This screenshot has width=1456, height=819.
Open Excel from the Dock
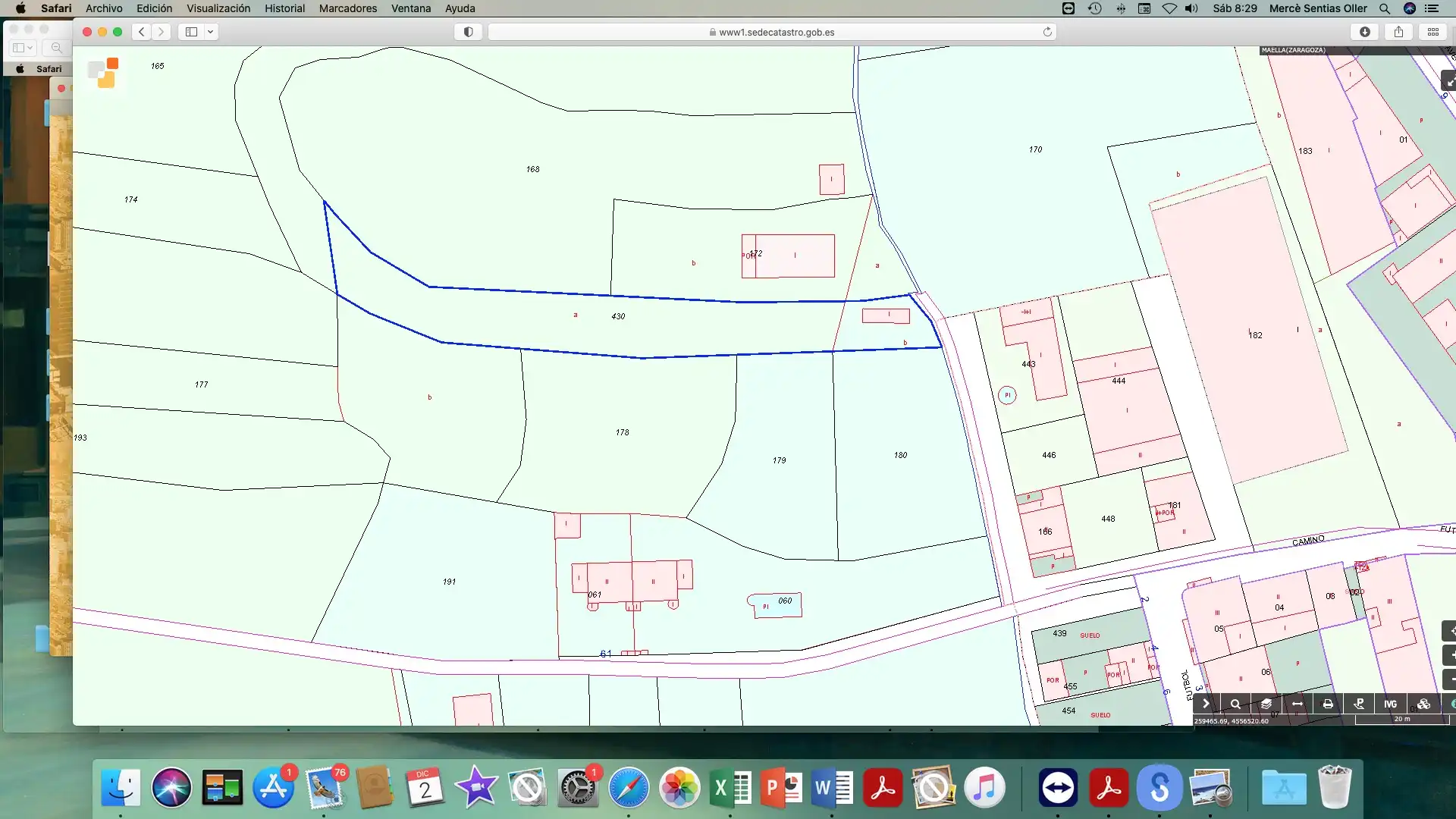pyautogui.click(x=730, y=788)
